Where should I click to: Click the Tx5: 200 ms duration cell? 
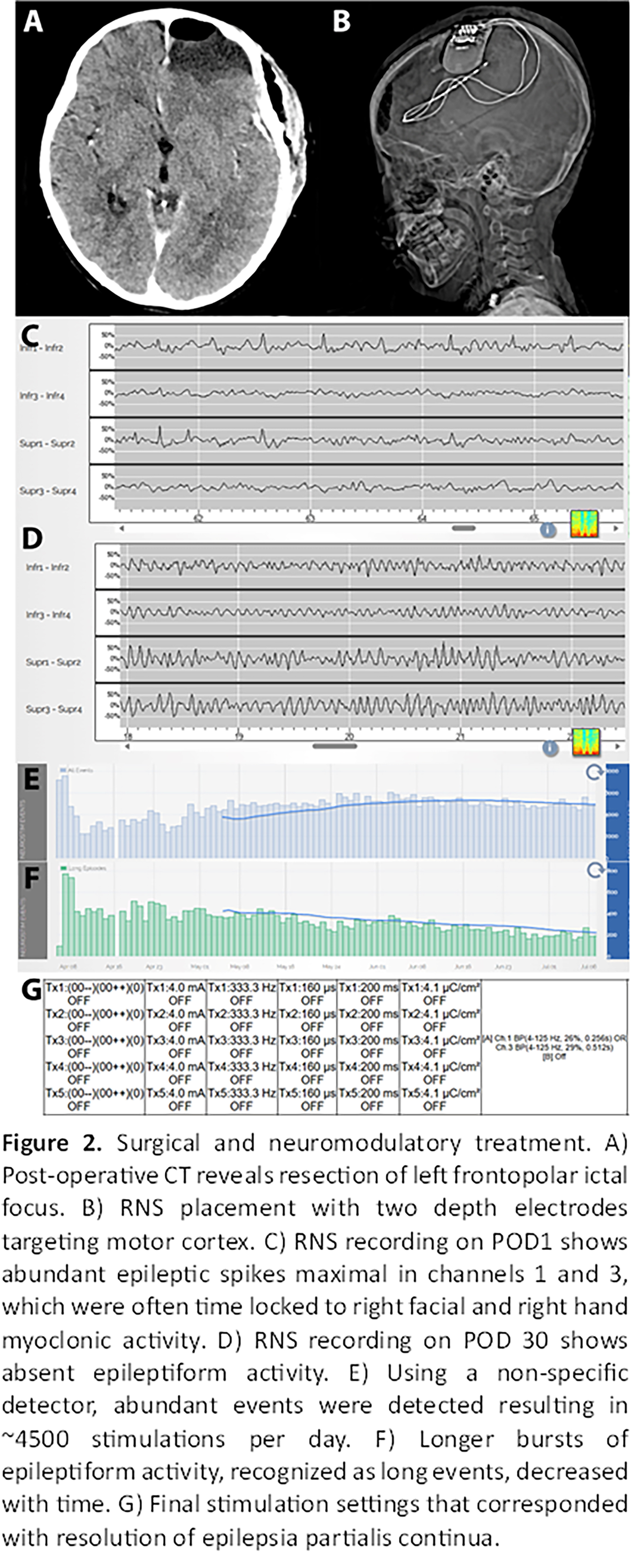pos(368,1099)
